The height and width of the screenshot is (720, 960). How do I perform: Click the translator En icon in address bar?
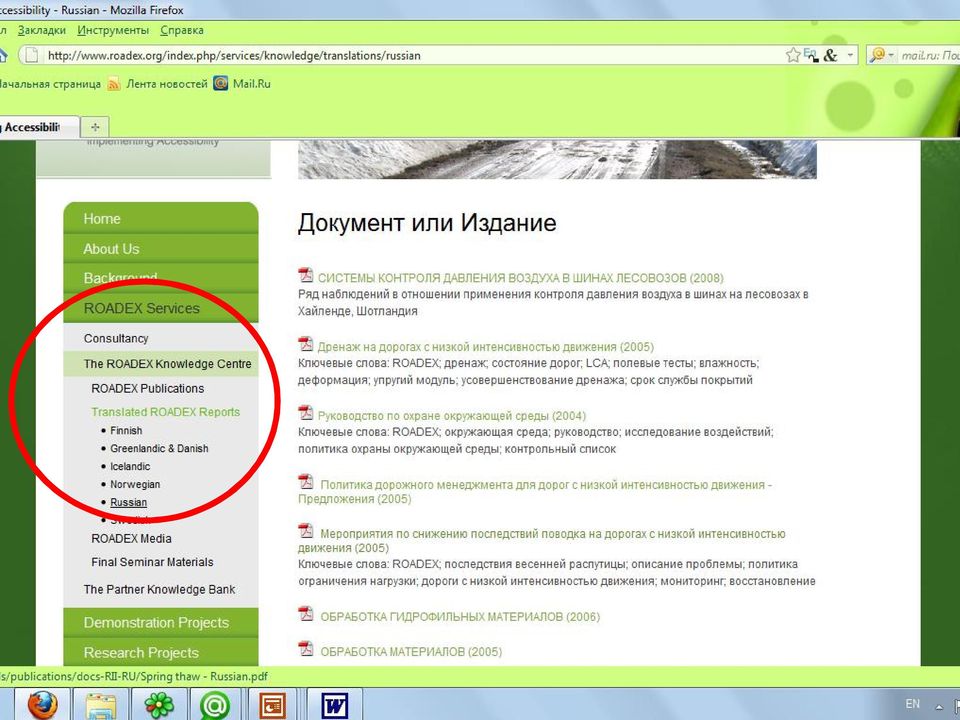point(811,55)
